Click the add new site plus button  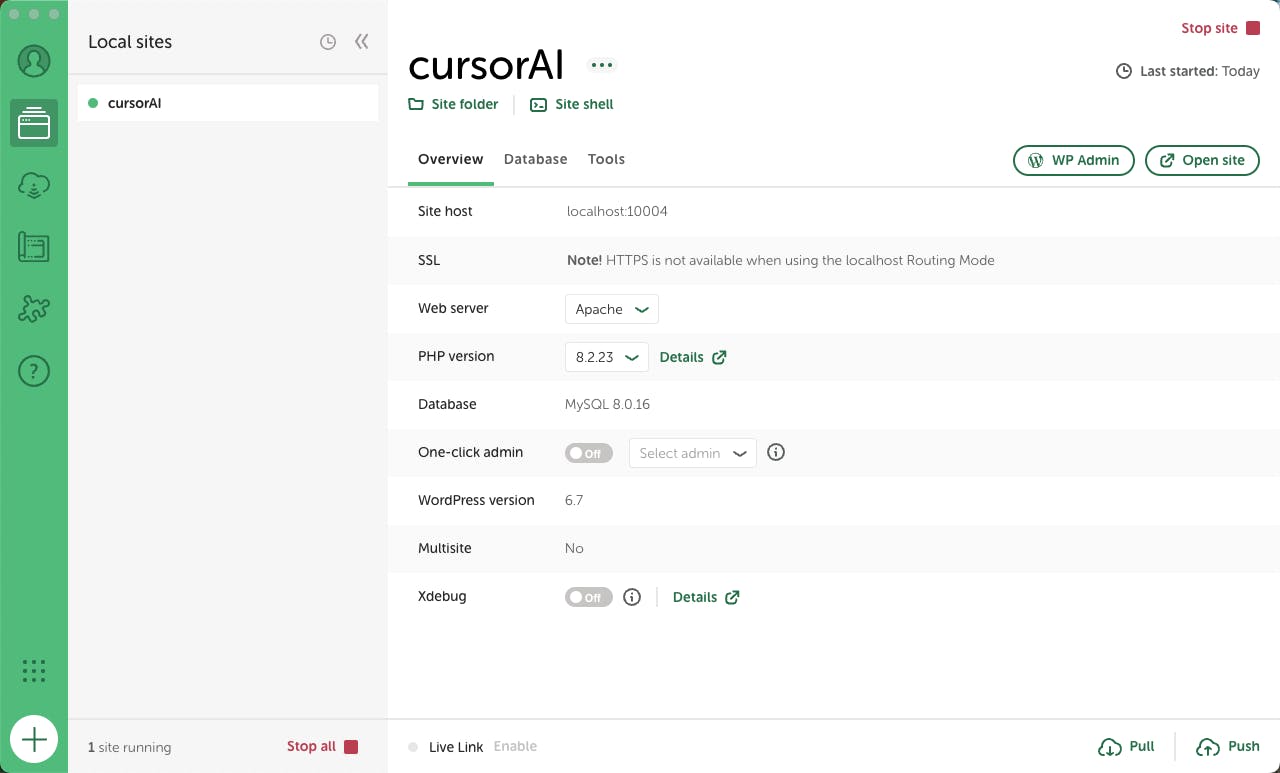pyautogui.click(x=34, y=739)
